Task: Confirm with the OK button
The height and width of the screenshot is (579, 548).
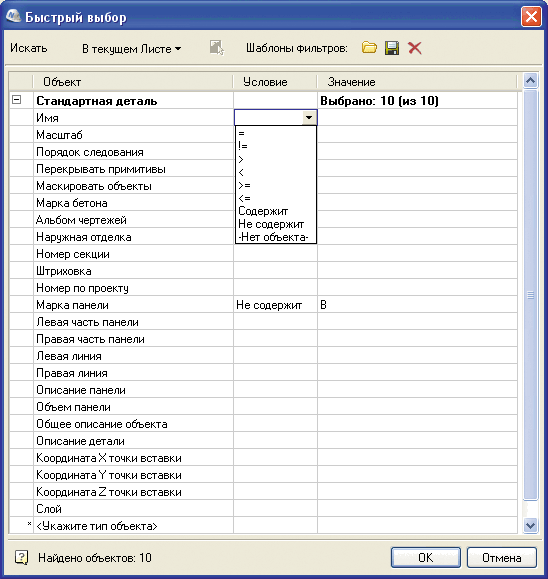Action: point(426,557)
